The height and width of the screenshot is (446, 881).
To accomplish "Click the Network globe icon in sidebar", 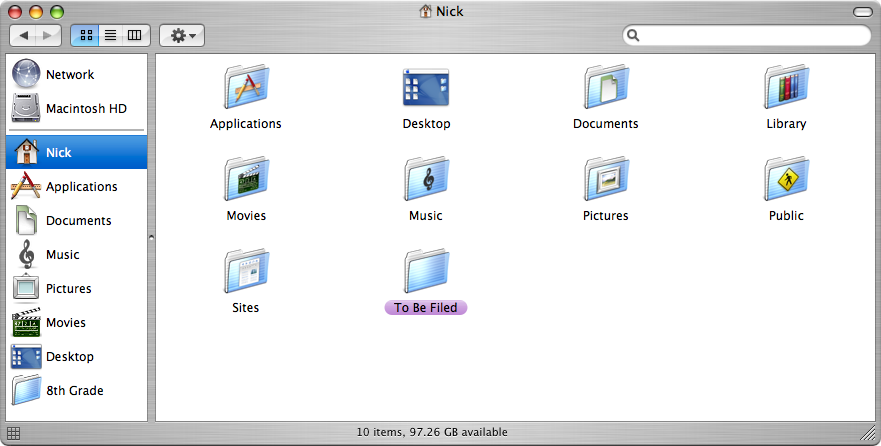I will (26, 74).
